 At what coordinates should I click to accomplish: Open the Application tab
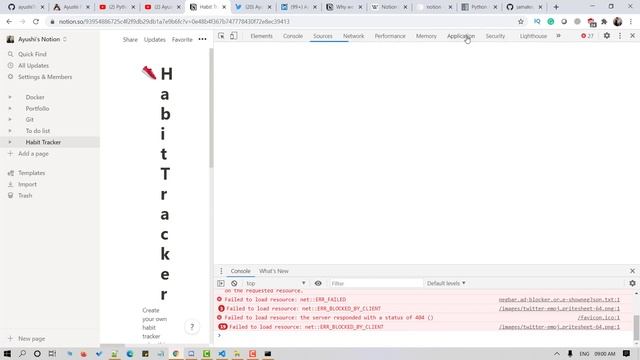[461, 36]
